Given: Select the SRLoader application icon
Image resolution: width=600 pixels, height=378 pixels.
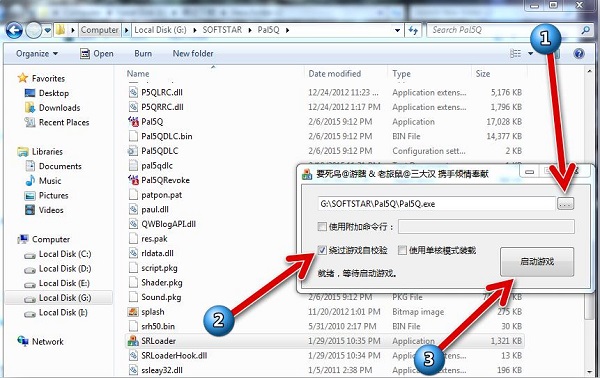Looking at the screenshot, I should click(x=133, y=341).
